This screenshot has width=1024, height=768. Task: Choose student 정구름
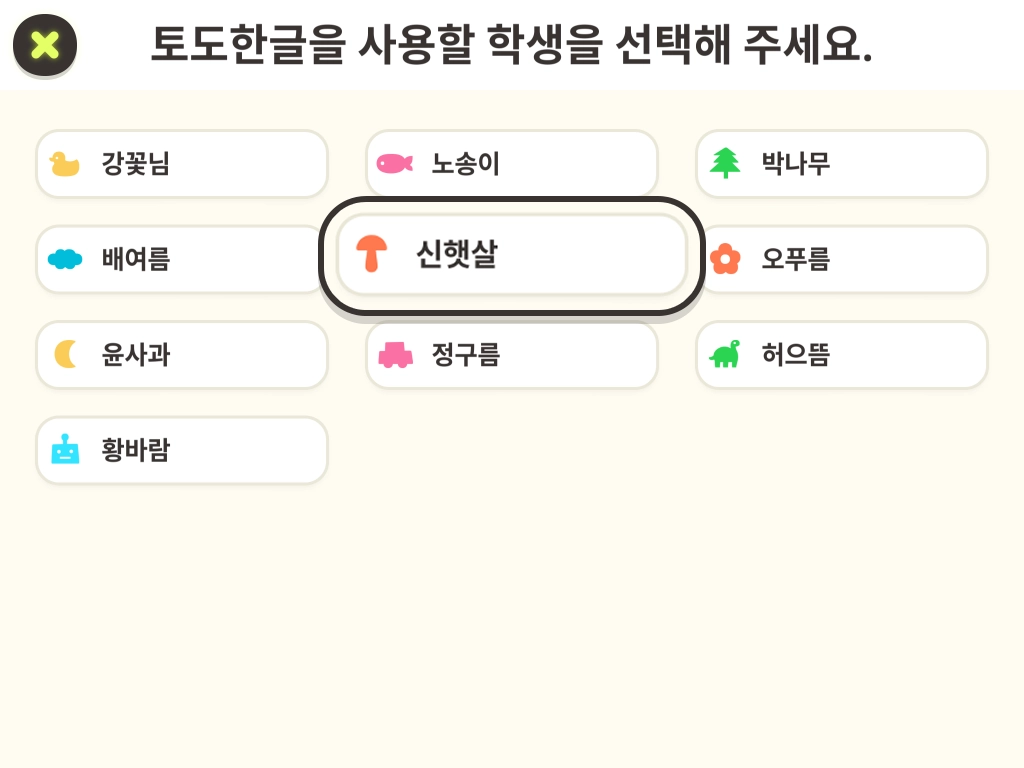(512, 355)
